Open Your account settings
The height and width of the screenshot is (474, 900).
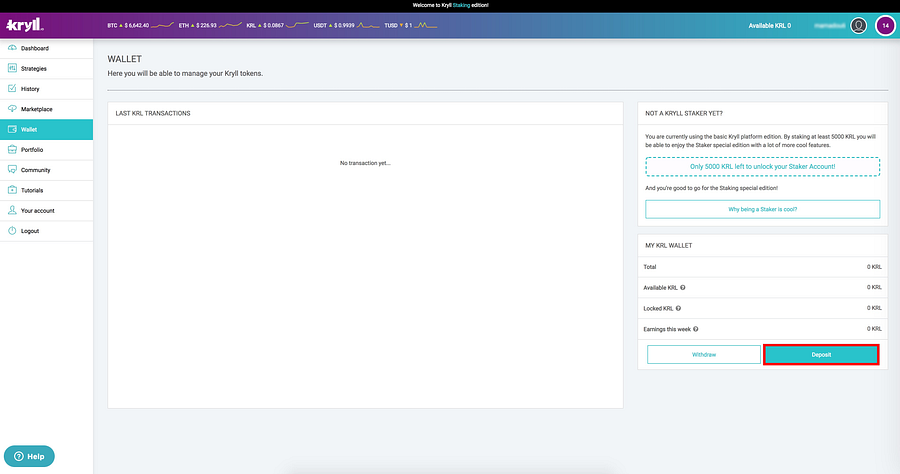coord(46,211)
